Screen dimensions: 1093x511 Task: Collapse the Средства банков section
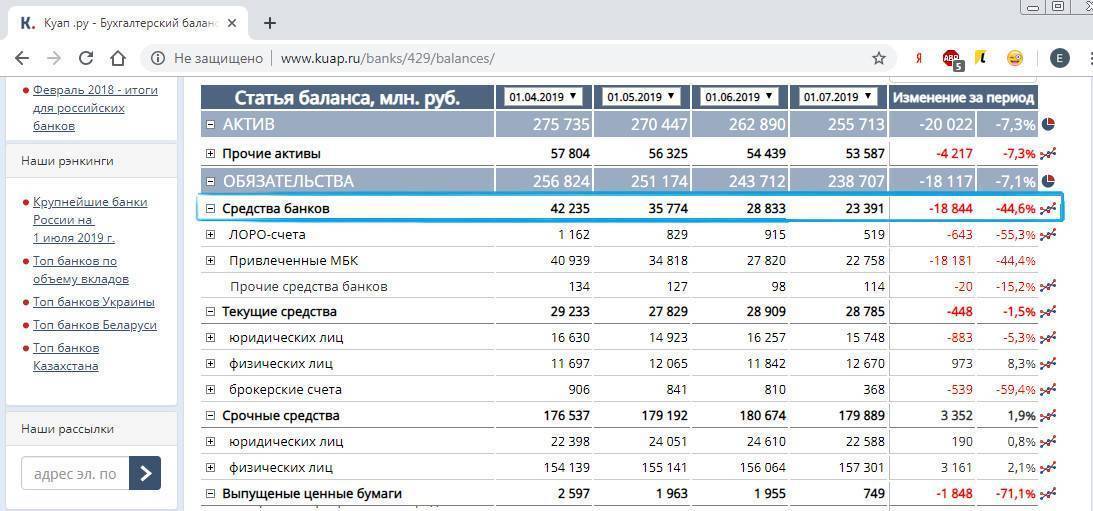pyautogui.click(x=211, y=209)
